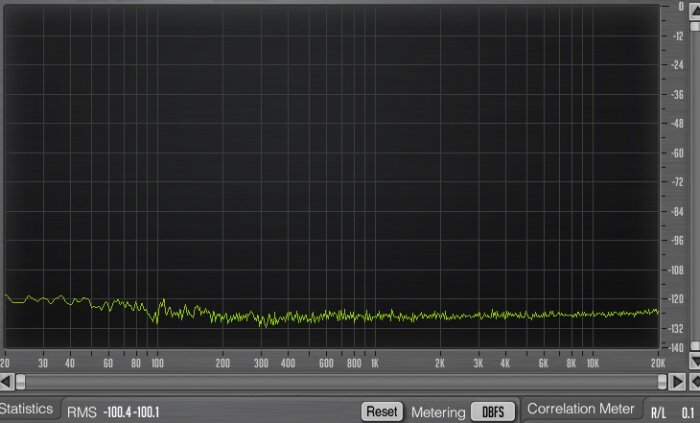Click the 2K frequency axis label
This screenshot has width=700, height=423.
click(x=440, y=363)
